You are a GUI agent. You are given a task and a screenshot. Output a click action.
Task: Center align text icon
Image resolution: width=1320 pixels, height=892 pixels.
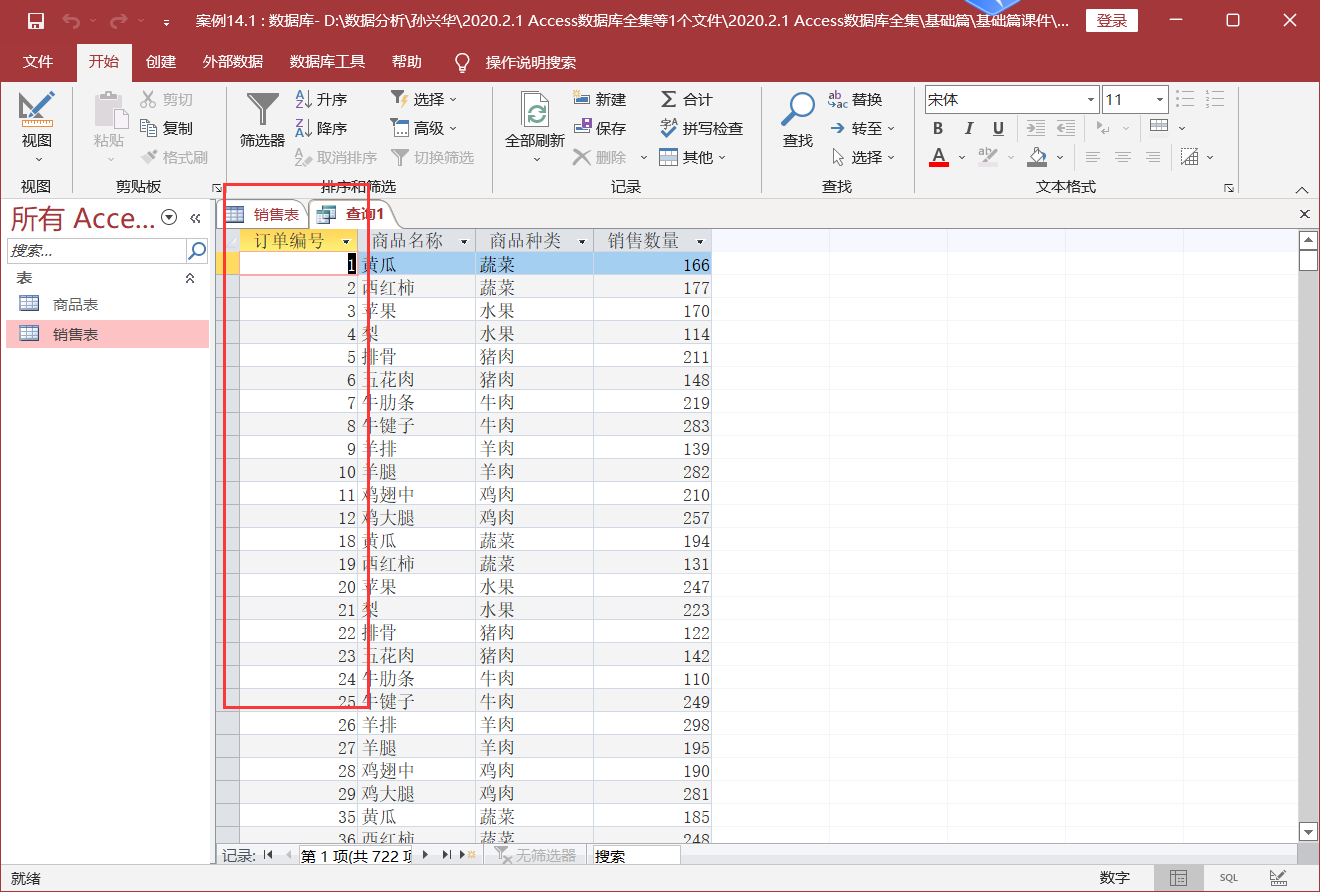click(x=1123, y=157)
